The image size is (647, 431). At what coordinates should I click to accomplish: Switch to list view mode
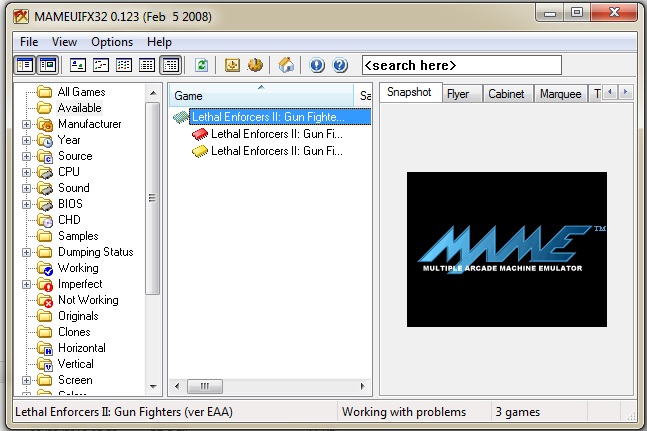124,65
